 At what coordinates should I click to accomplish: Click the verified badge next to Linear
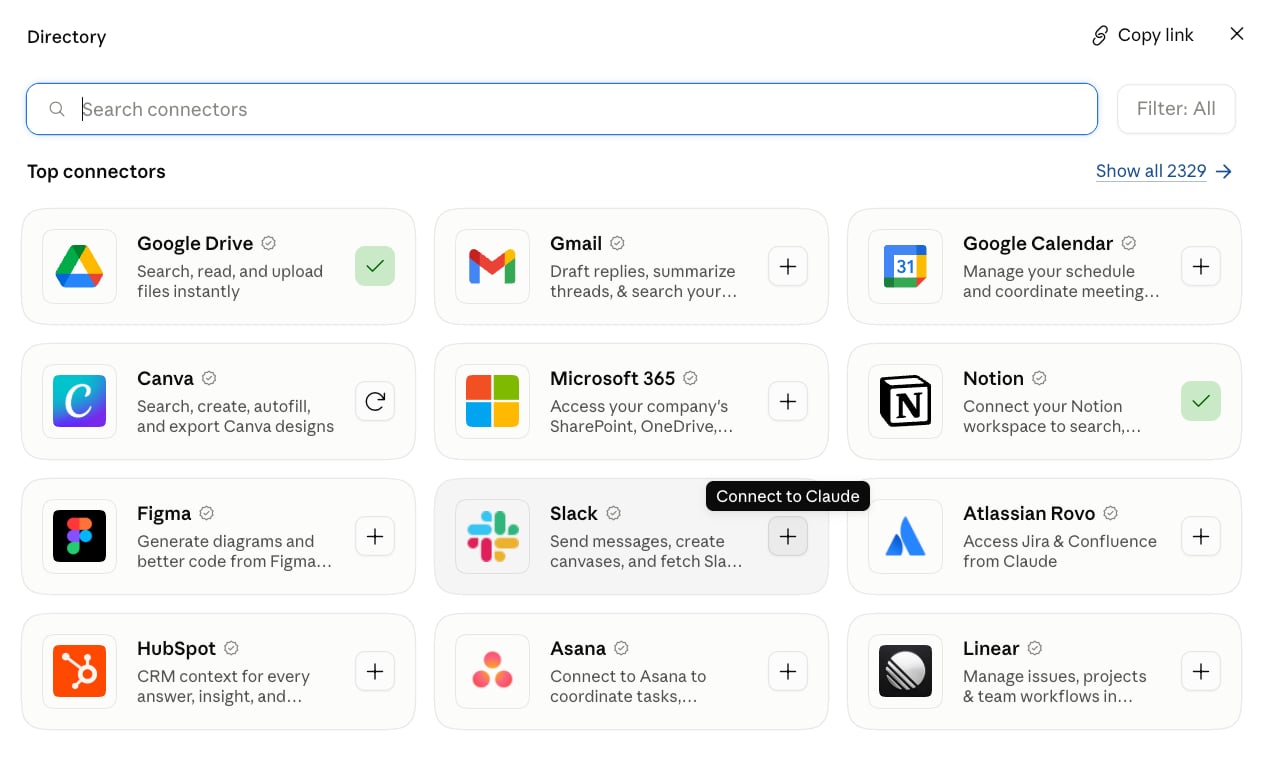(x=1035, y=648)
